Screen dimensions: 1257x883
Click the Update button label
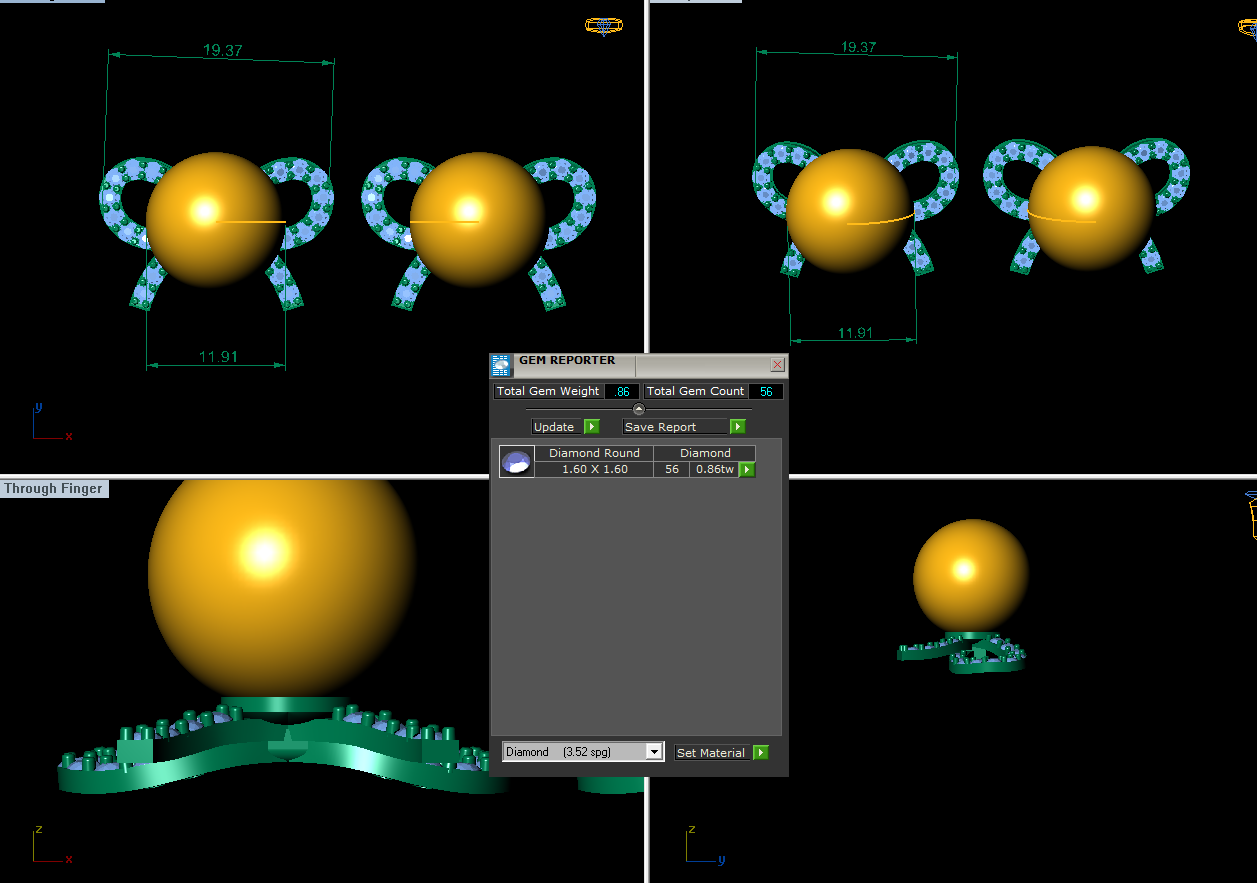(554, 427)
